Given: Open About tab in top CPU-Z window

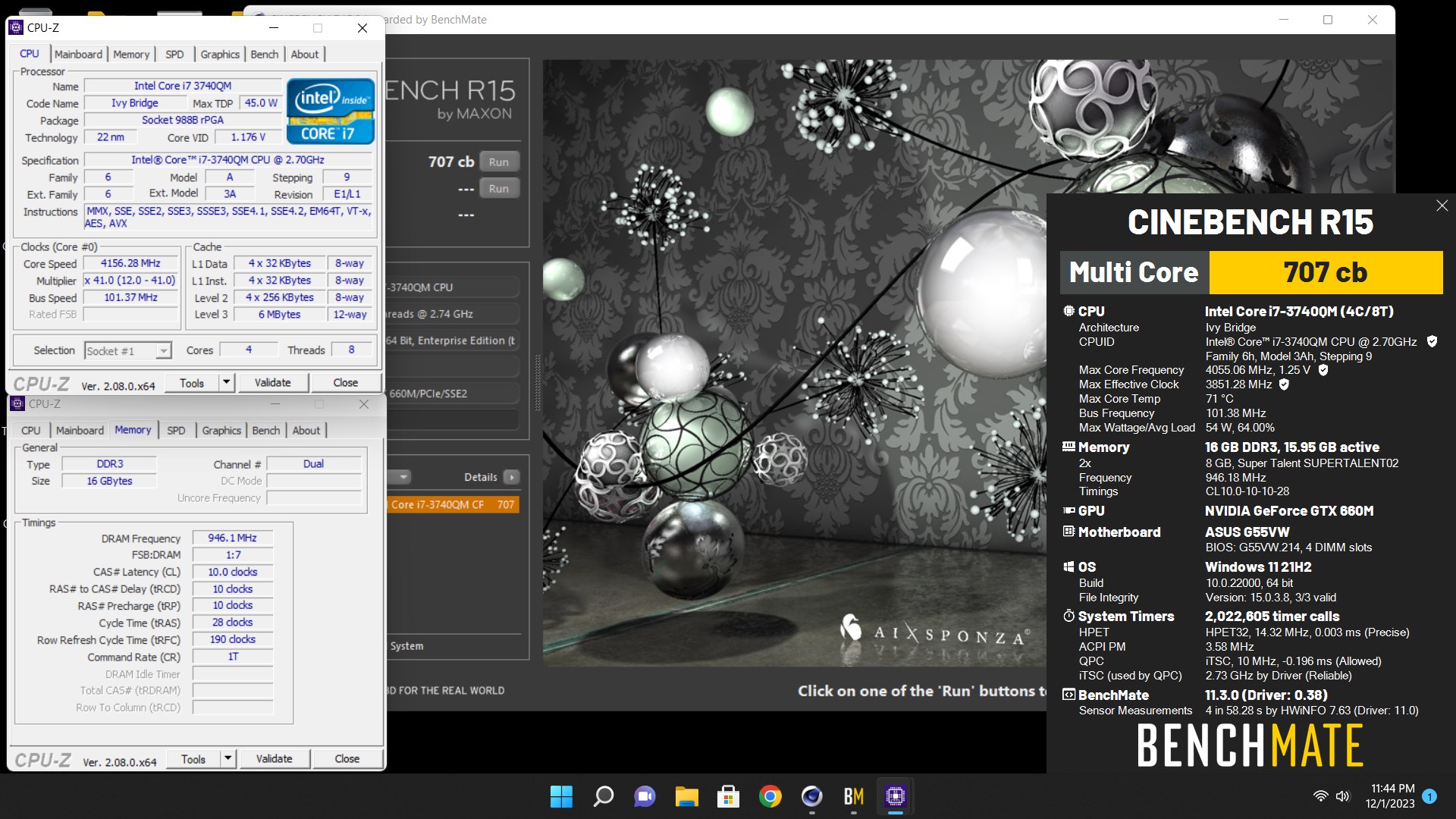Looking at the screenshot, I should [x=305, y=55].
